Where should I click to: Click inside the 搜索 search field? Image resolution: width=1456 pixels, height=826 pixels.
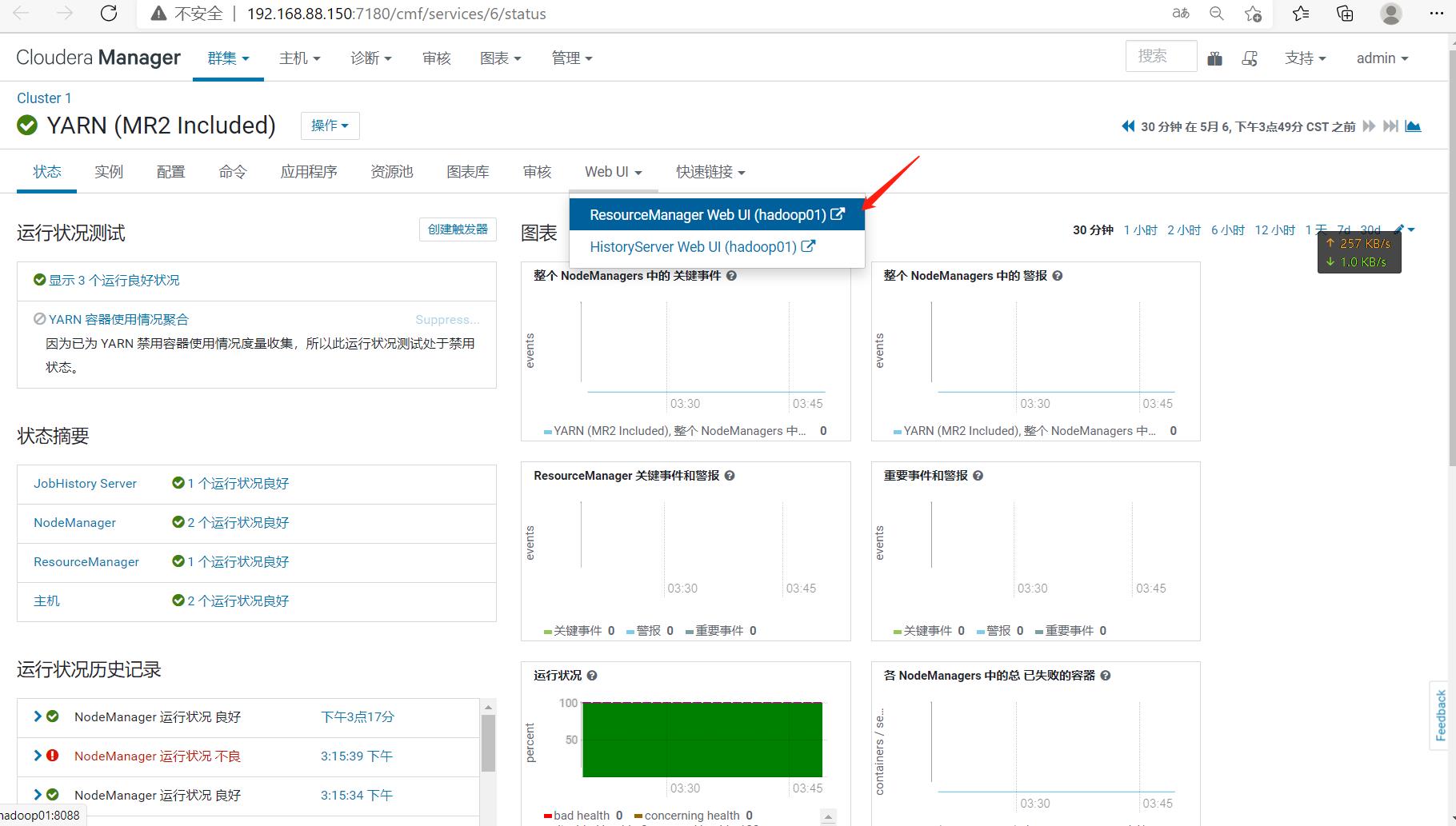click(x=1161, y=56)
